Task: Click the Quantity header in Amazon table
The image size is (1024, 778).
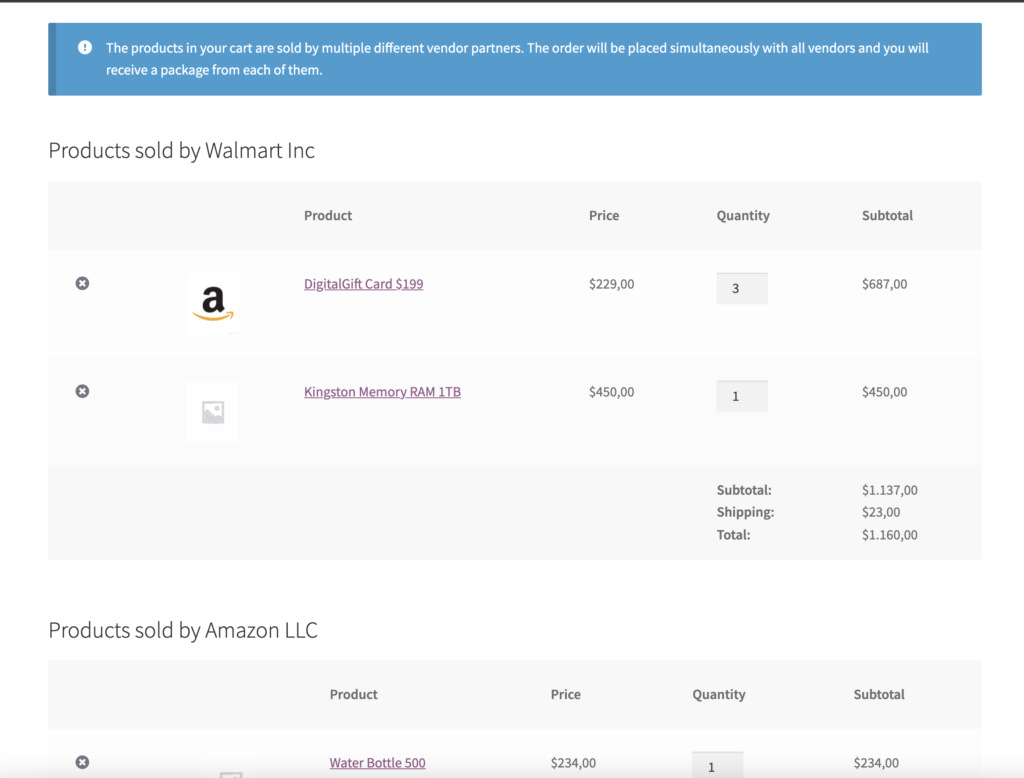Action: click(x=719, y=694)
